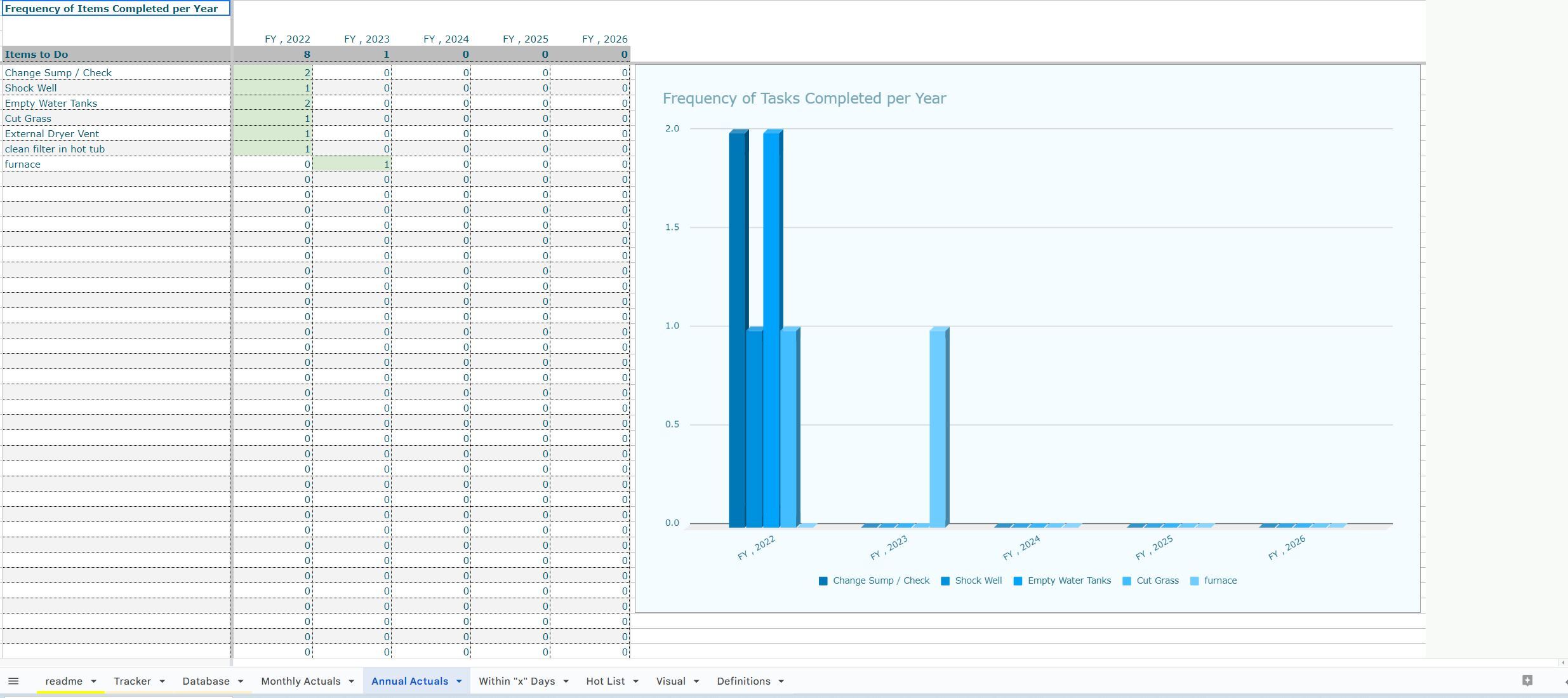Click the FY , 2023 column header
Viewport: 1568px width, 698px height.
pyautogui.click(x=366, y=39)
